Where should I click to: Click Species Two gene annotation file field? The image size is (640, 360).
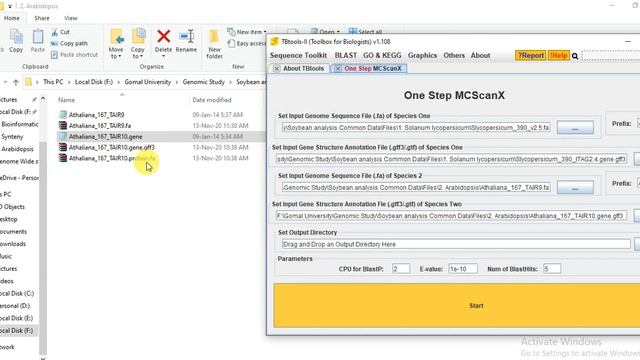[451, 216]
